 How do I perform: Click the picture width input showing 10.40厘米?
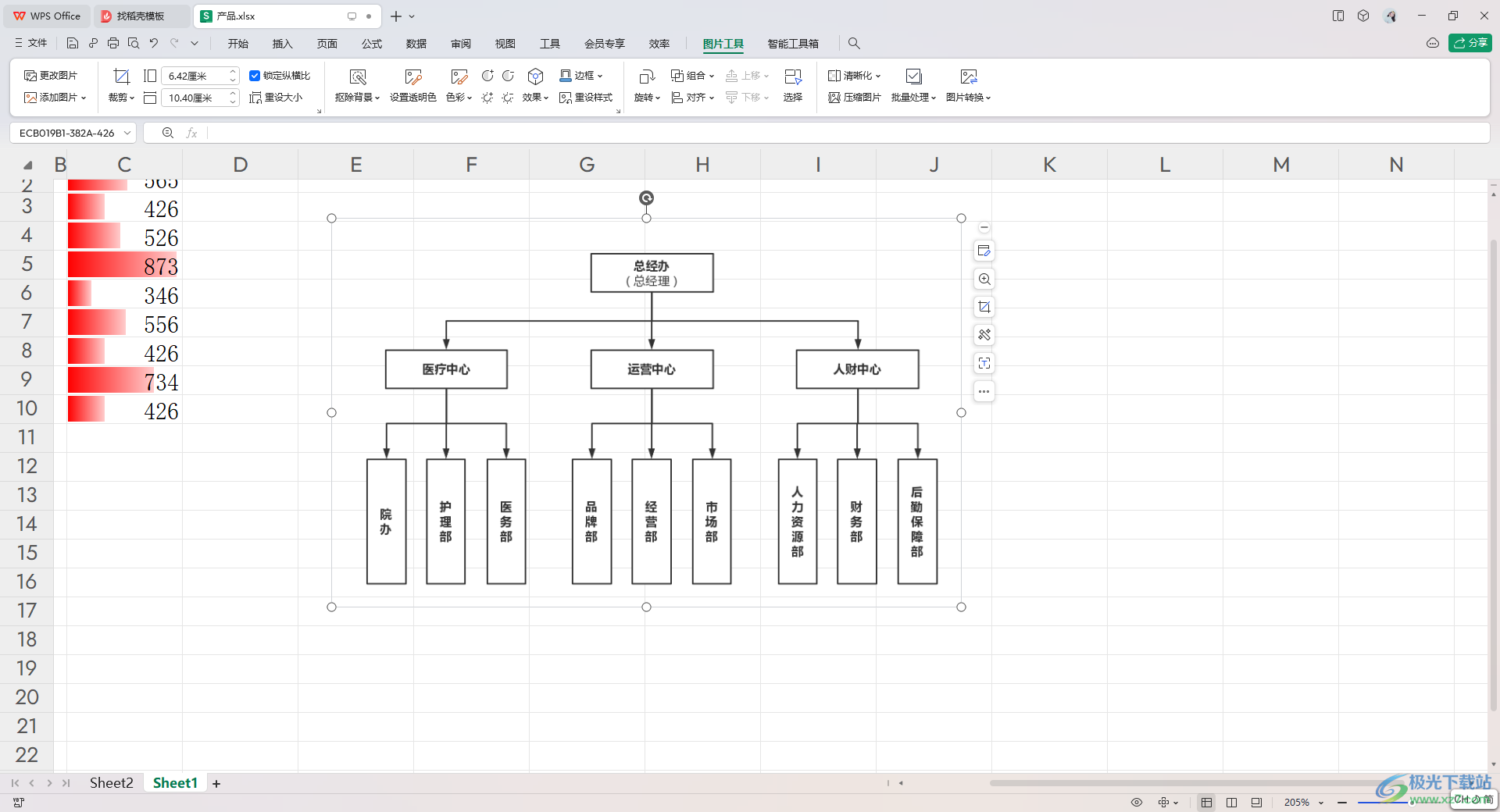pyautogui.click(x=198, y=98)
